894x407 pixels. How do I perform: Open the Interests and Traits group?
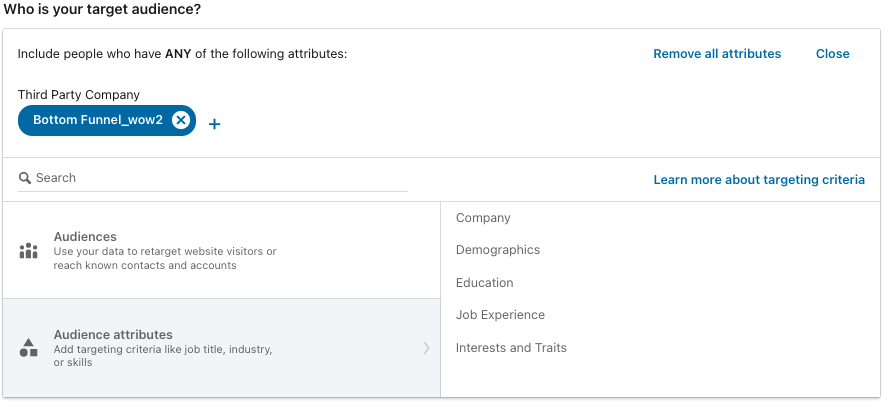(511, 348)
